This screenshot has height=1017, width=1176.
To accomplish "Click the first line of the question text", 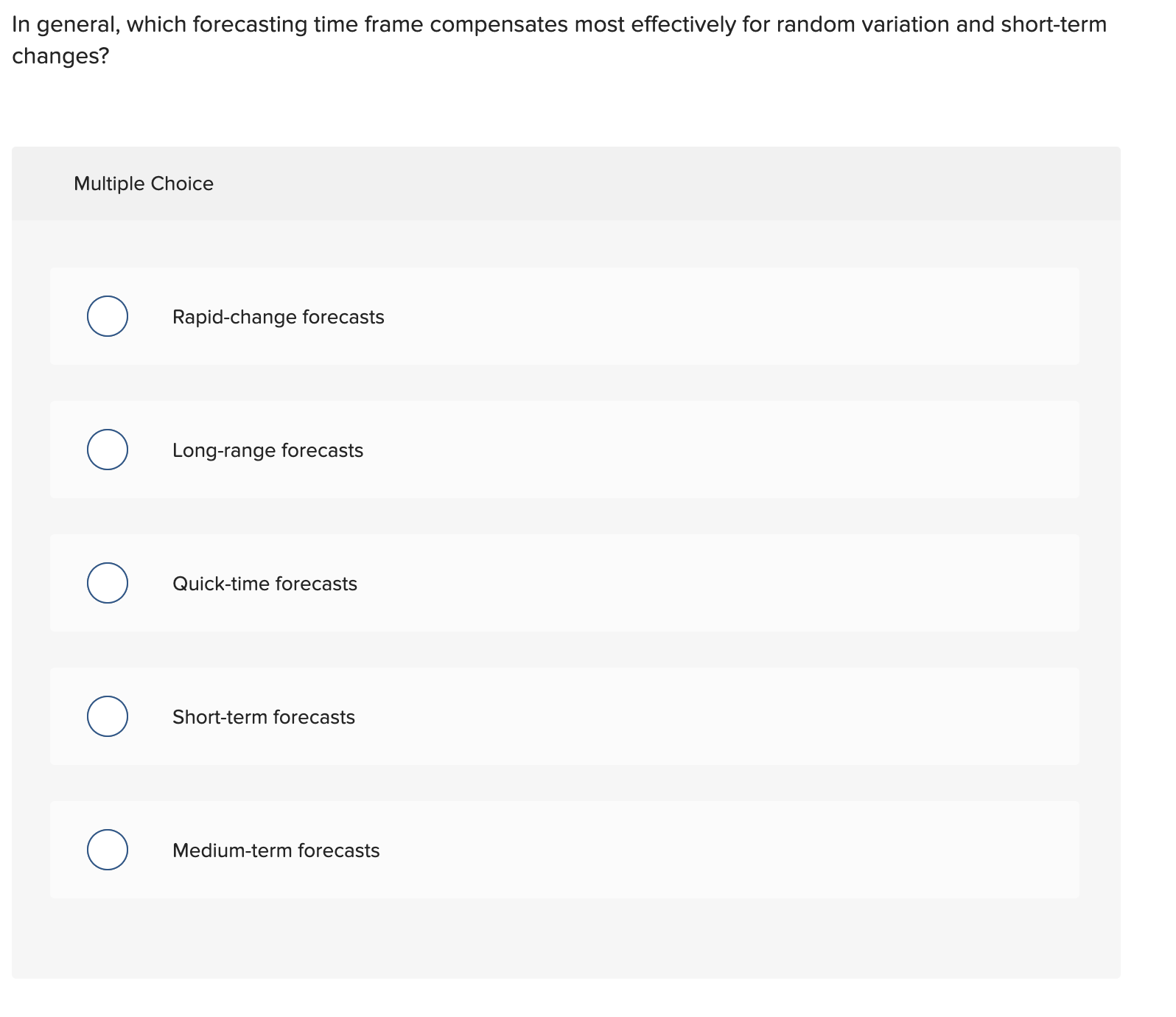I will [559, 24].
